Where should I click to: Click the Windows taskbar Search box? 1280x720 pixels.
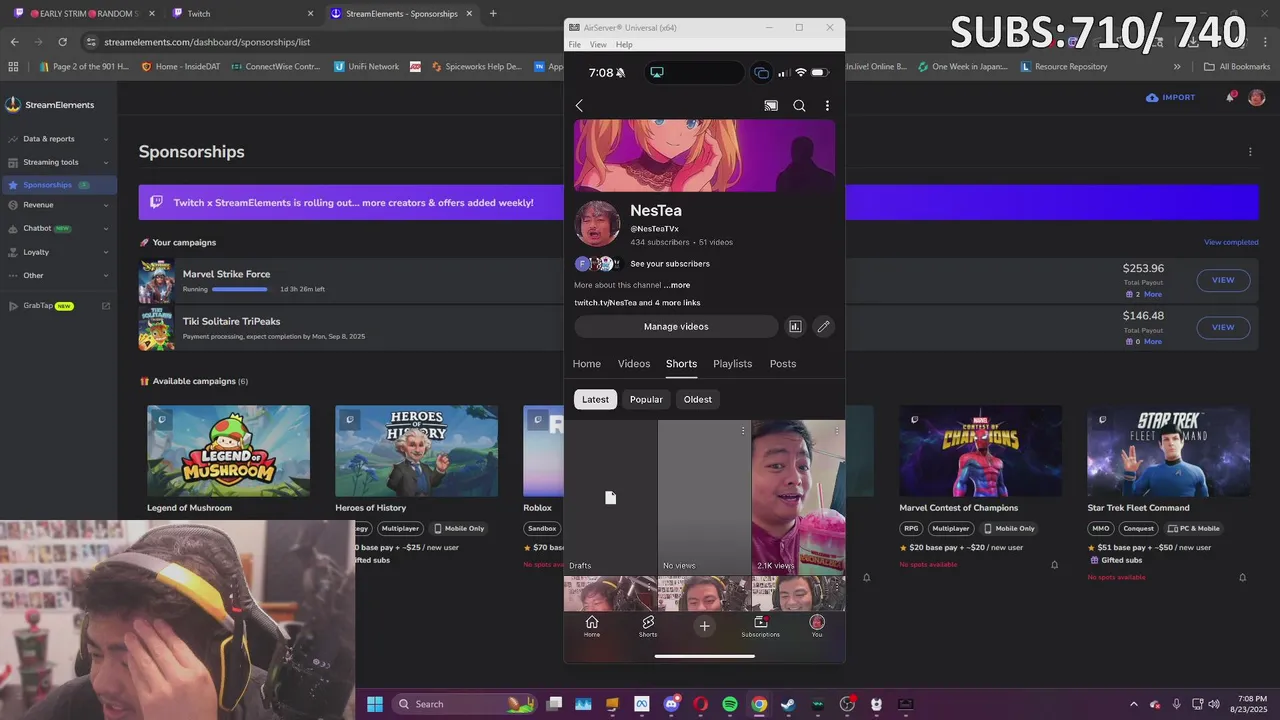tap(466, 704)
